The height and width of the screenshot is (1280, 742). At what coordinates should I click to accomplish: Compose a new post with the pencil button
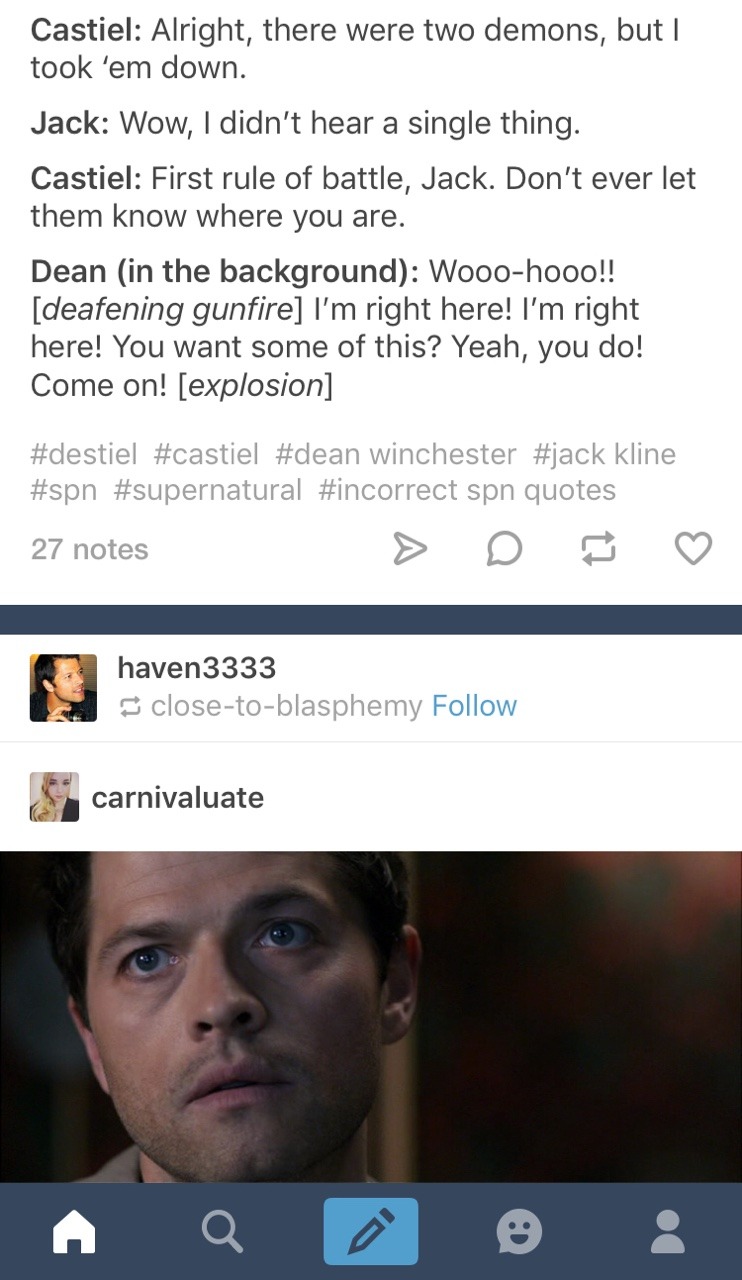tap(371, 1231)
